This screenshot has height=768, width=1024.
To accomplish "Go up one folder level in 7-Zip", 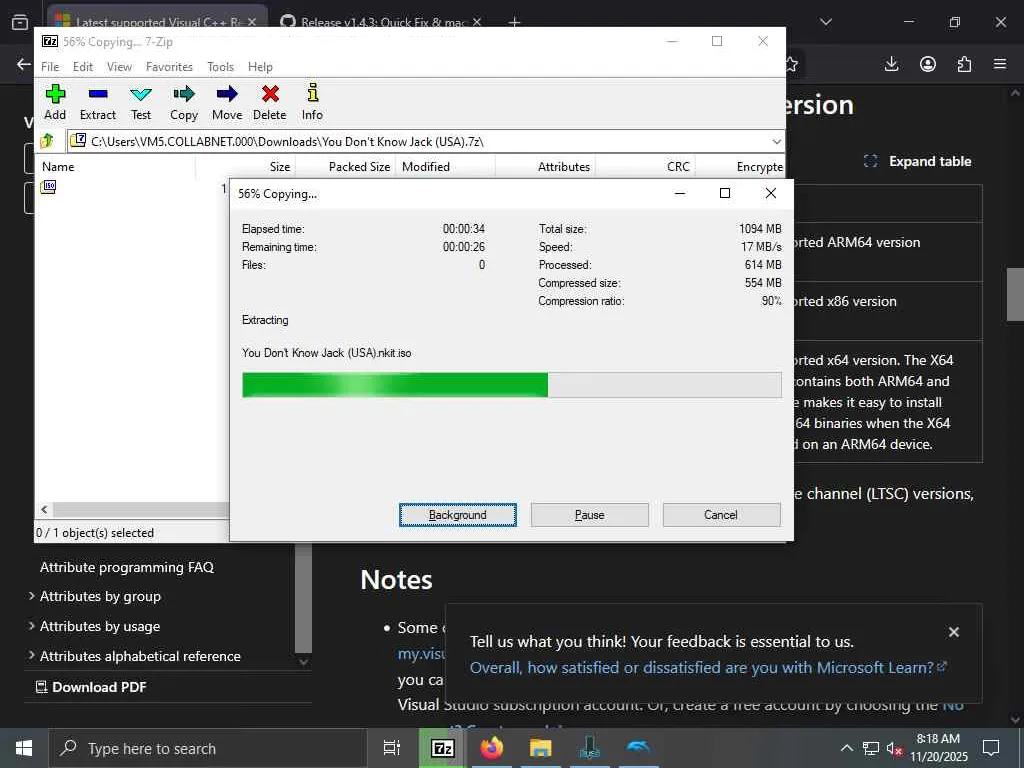I will coord(47,141).
